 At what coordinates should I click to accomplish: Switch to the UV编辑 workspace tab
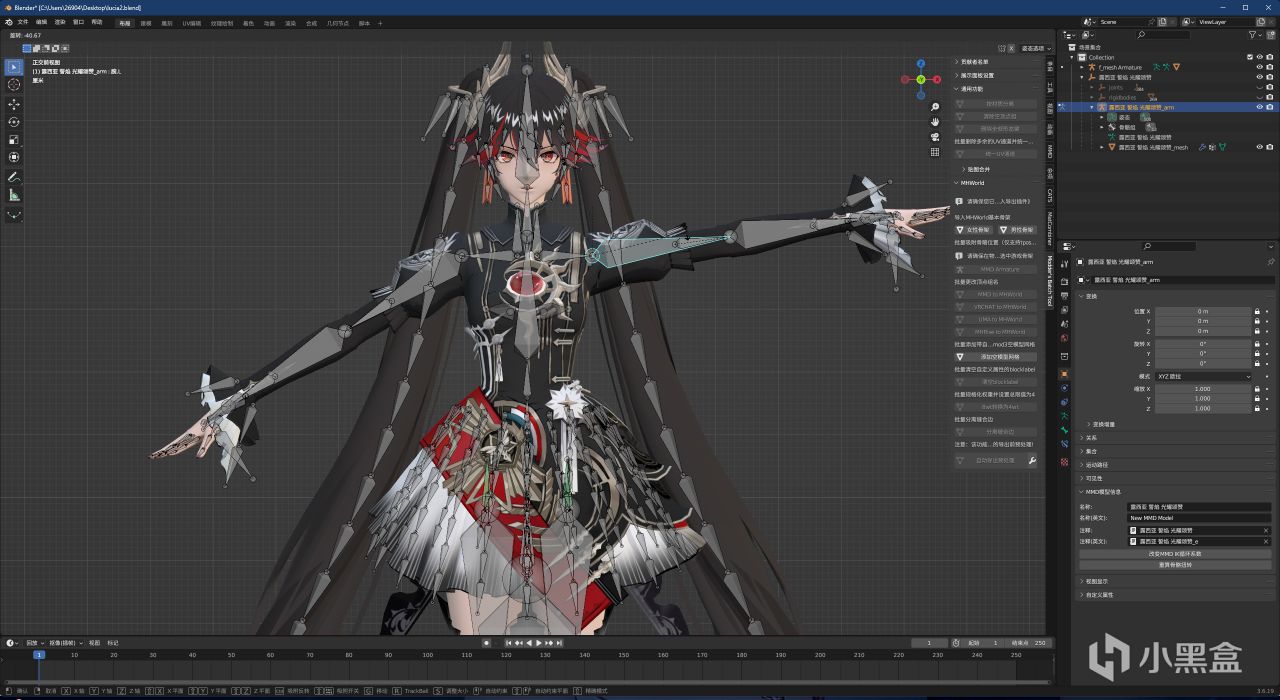click(x=191, y=22)
